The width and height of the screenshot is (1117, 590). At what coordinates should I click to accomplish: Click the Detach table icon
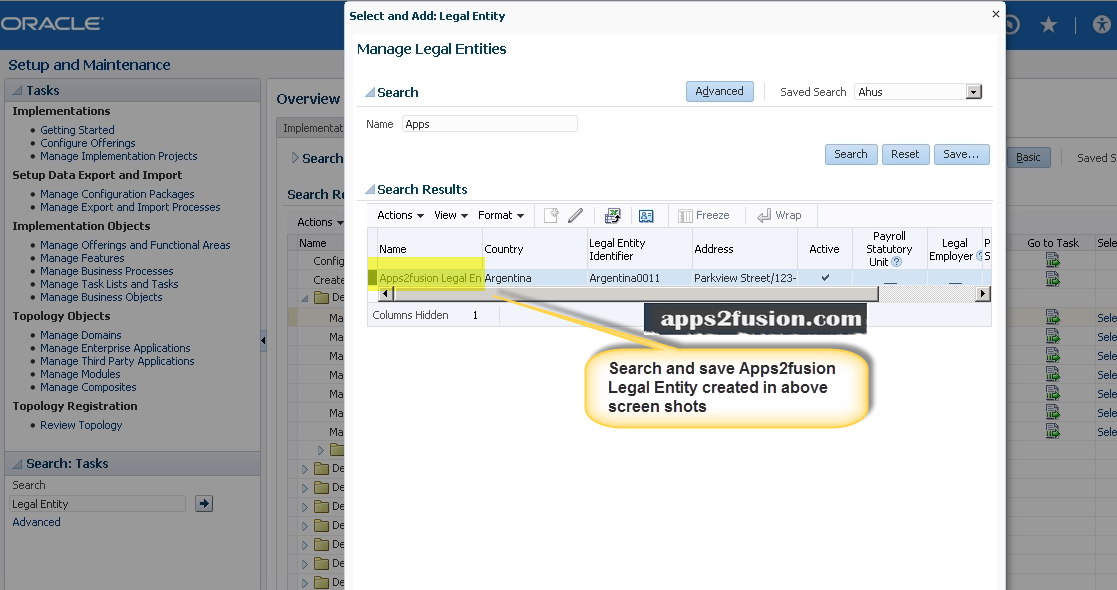point(646,215)
